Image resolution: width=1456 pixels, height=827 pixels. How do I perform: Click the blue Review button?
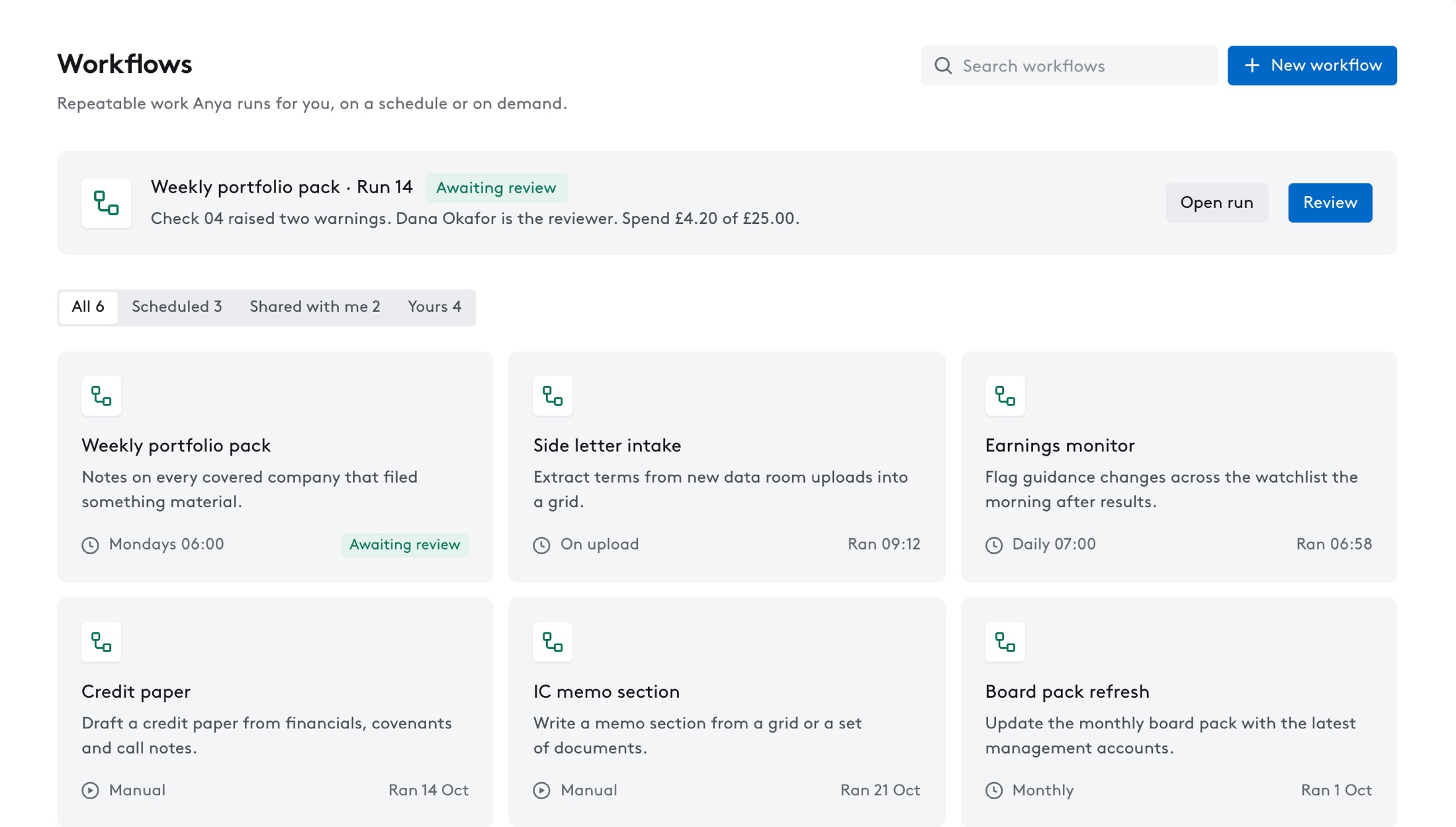tap(1330, 203)
